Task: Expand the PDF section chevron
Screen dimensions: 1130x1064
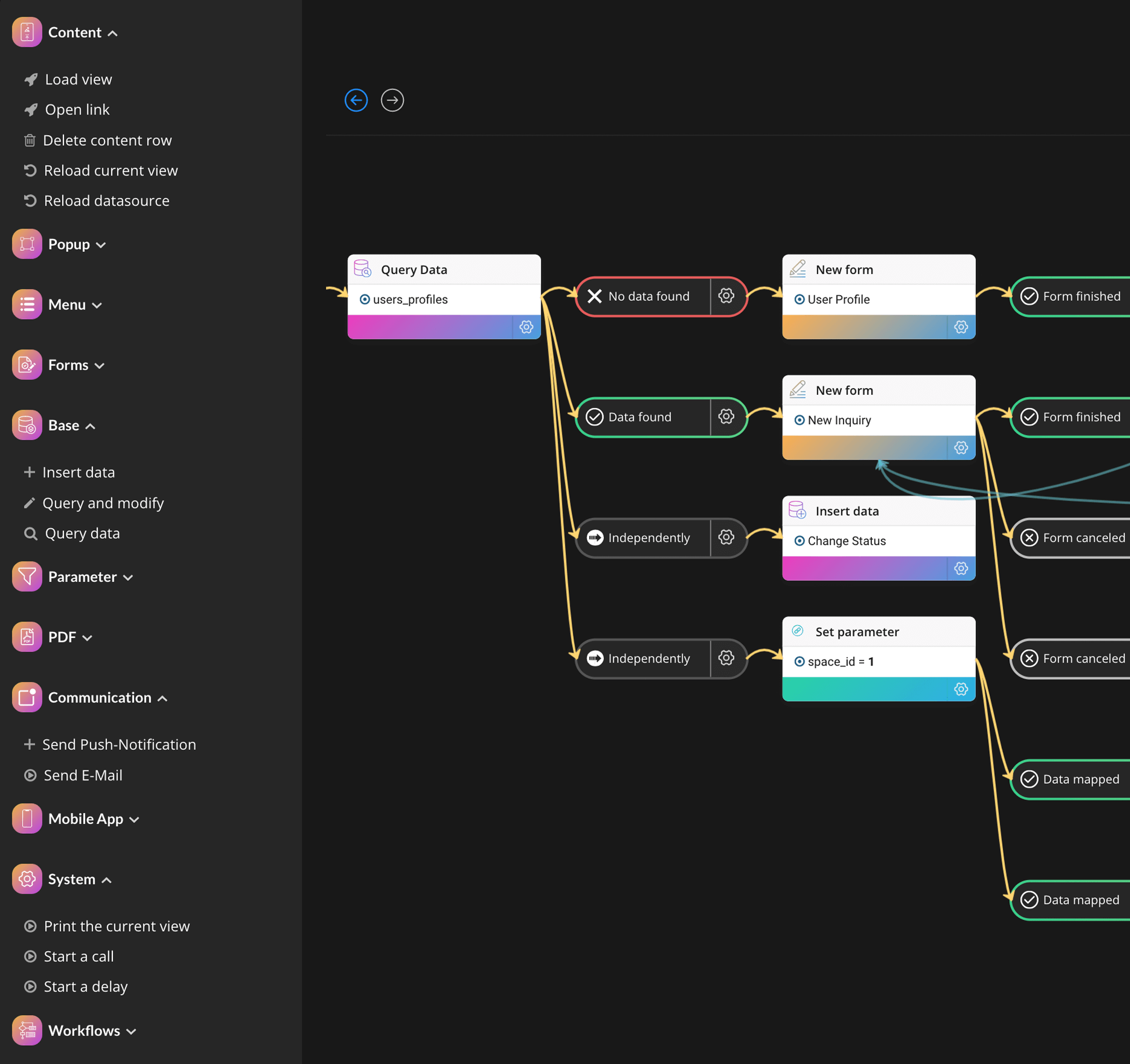Action: [87, 638]
